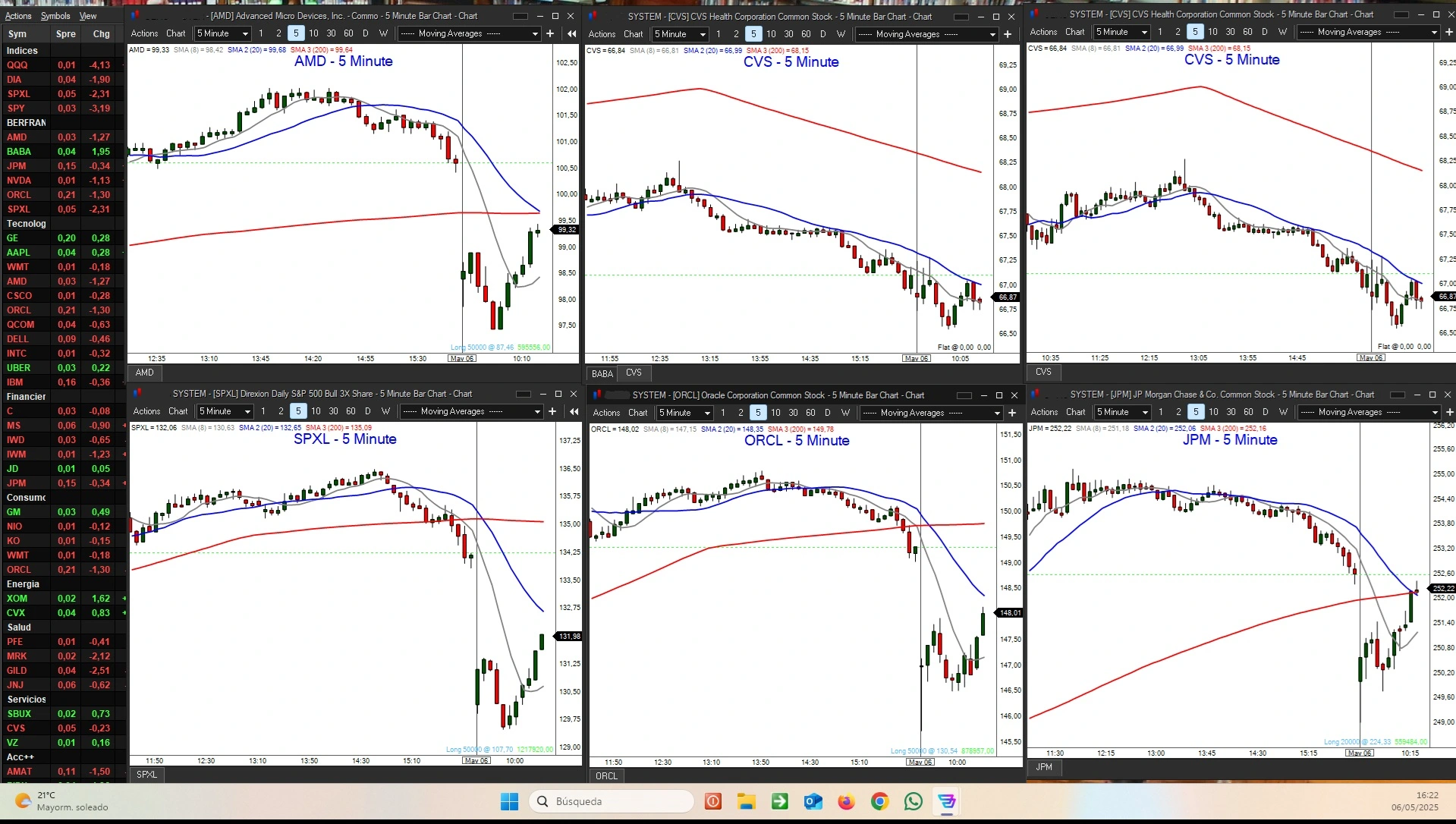The width and height of the screenshot is (1456, 824).
Task: Click plus icon in ORCL chart toolbar
Action: coord(1012,413)
